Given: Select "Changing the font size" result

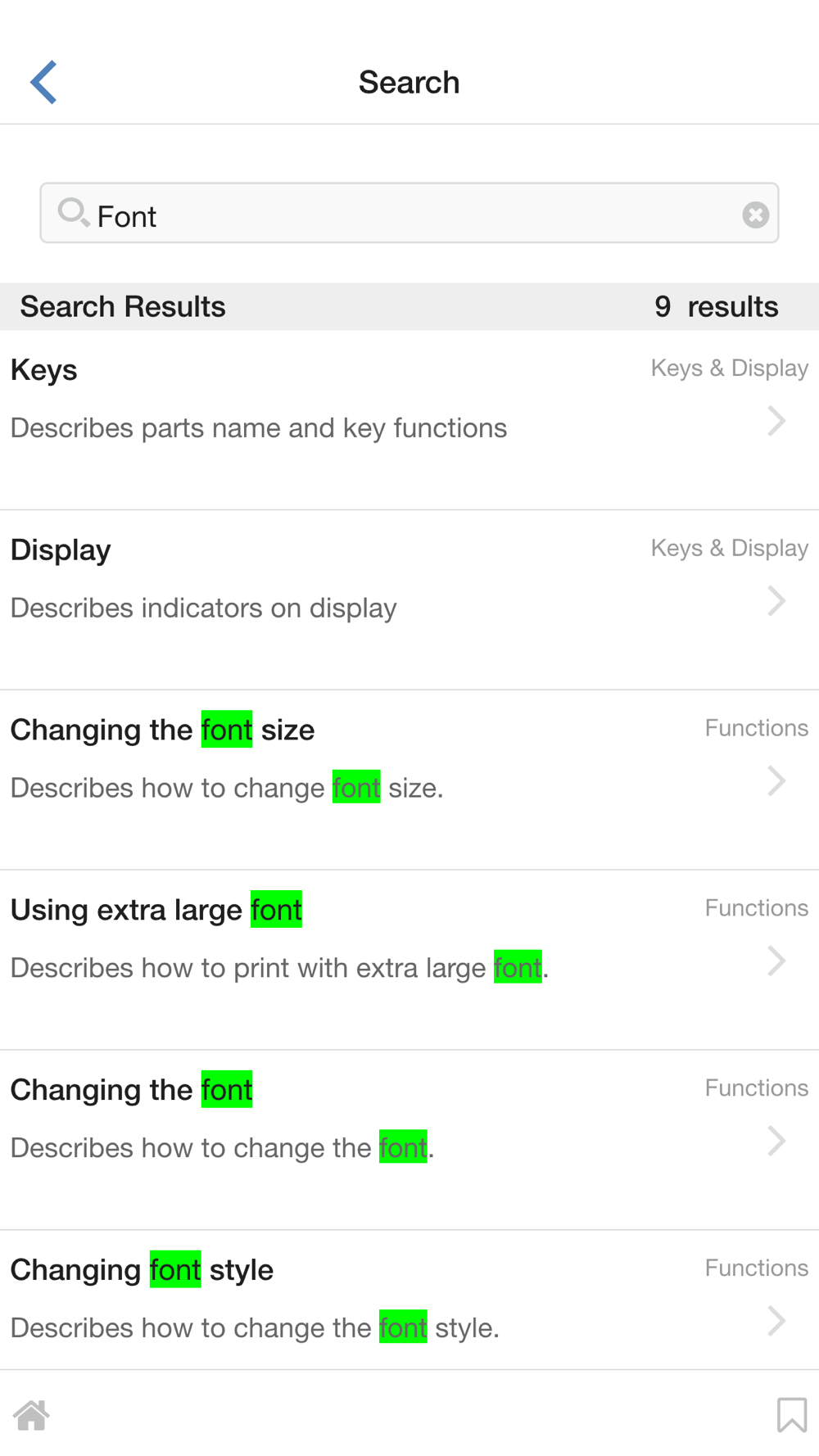Looking at the screenshot, I should click(162, 730).
